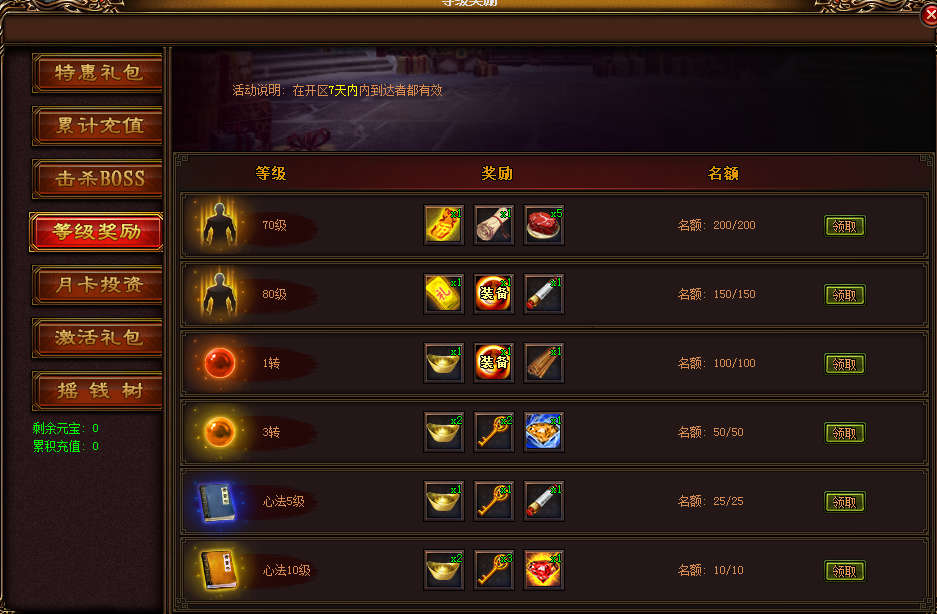Select the golden key icon in 3转 row
This screenshot has width=937, height=614.
494,432
